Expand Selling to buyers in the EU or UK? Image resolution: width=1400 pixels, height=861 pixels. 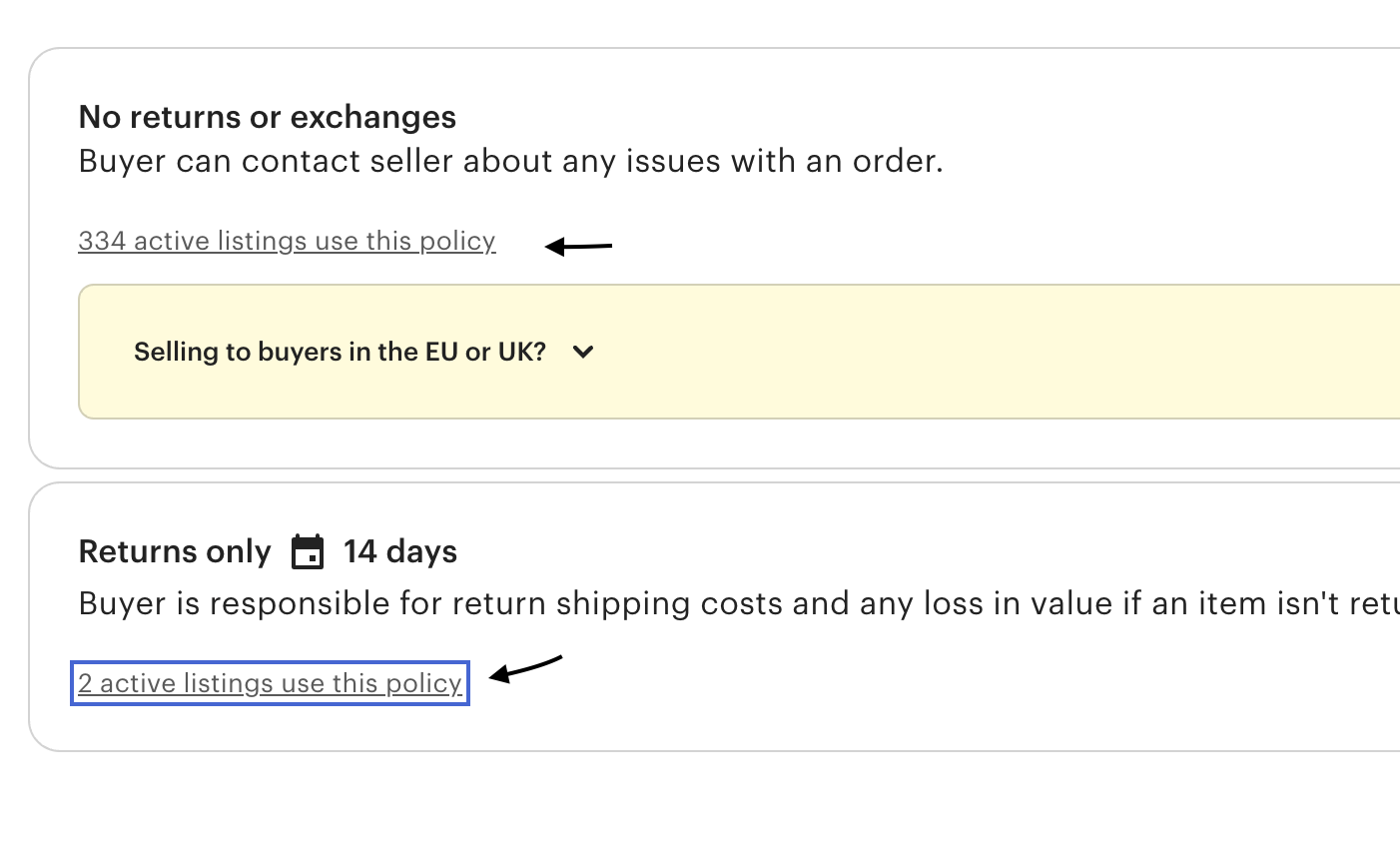pos(340,352)
